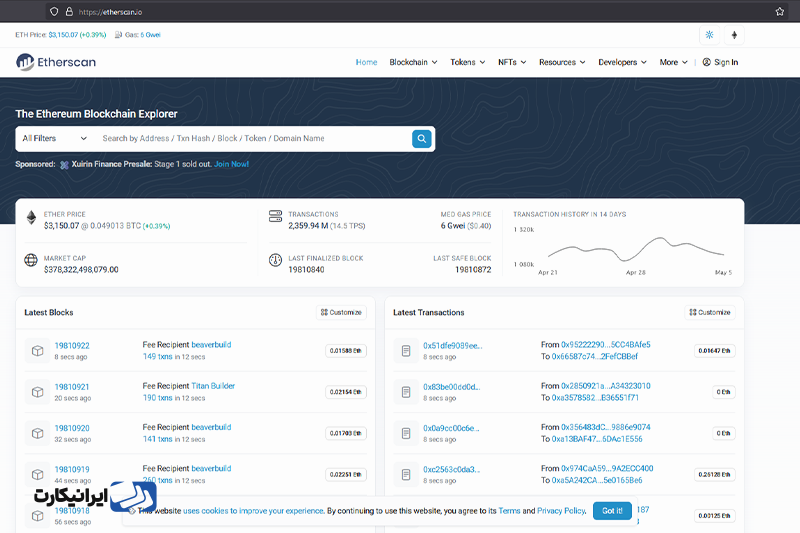Click the Transactions server icon
800x533 pixels.
click(276, 216)
